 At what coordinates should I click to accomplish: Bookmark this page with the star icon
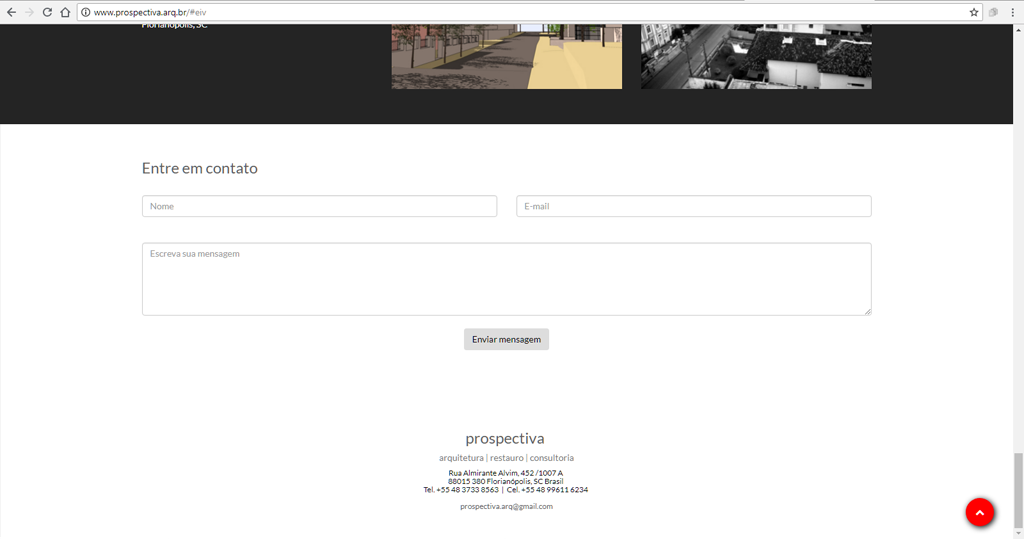click(x=974, y=12)
